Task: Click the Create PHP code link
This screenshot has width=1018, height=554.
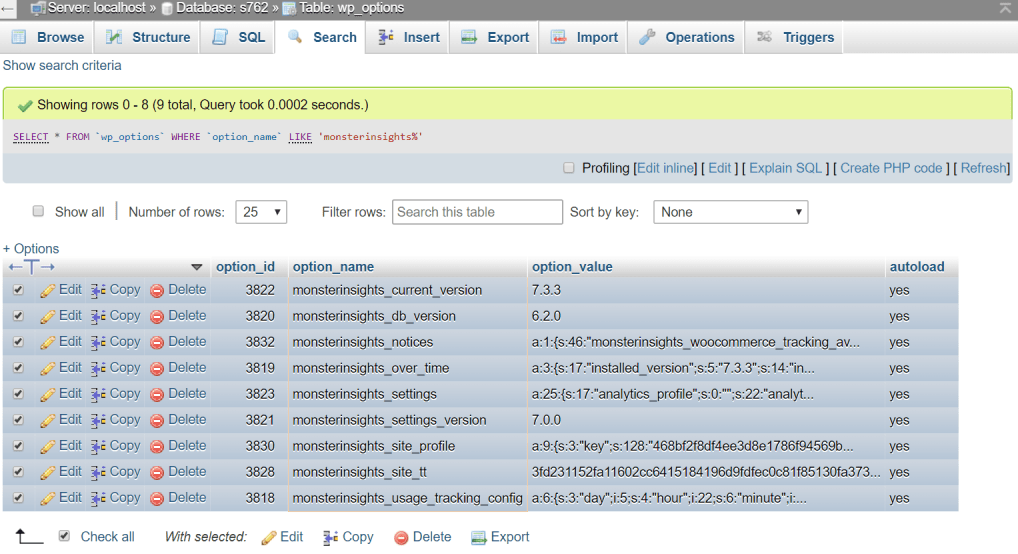Action: click(x=891, y=168)
